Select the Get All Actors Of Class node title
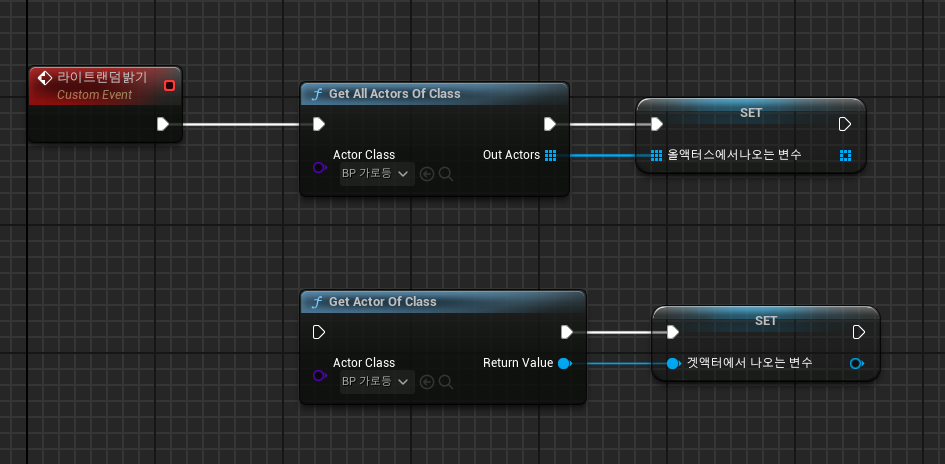The image size is (945, 464). pos(395,93)
